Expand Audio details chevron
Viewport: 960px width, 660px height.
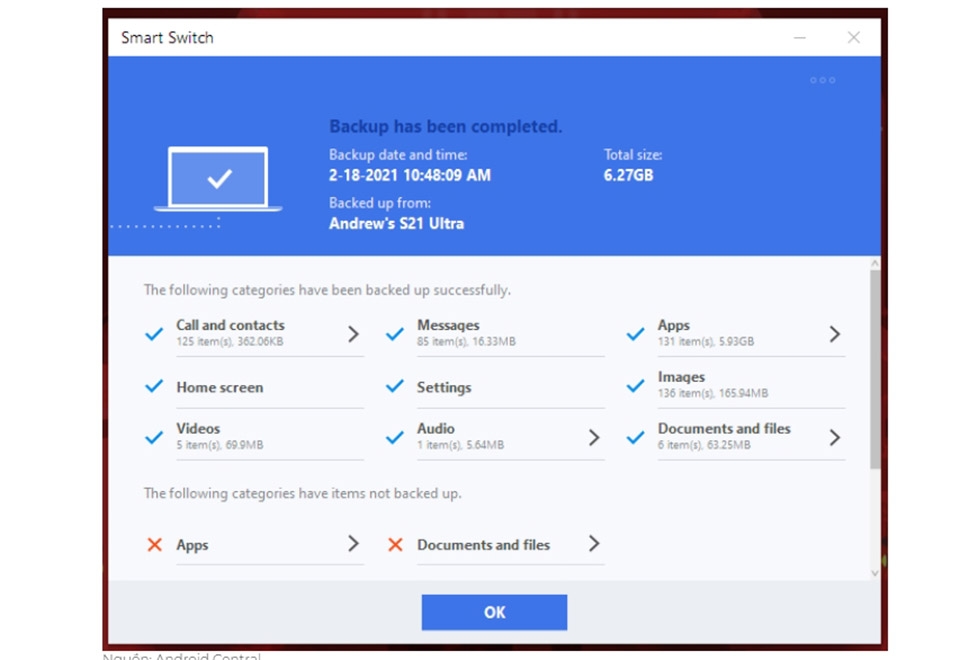pyautogui.click(x=594, y=437)
